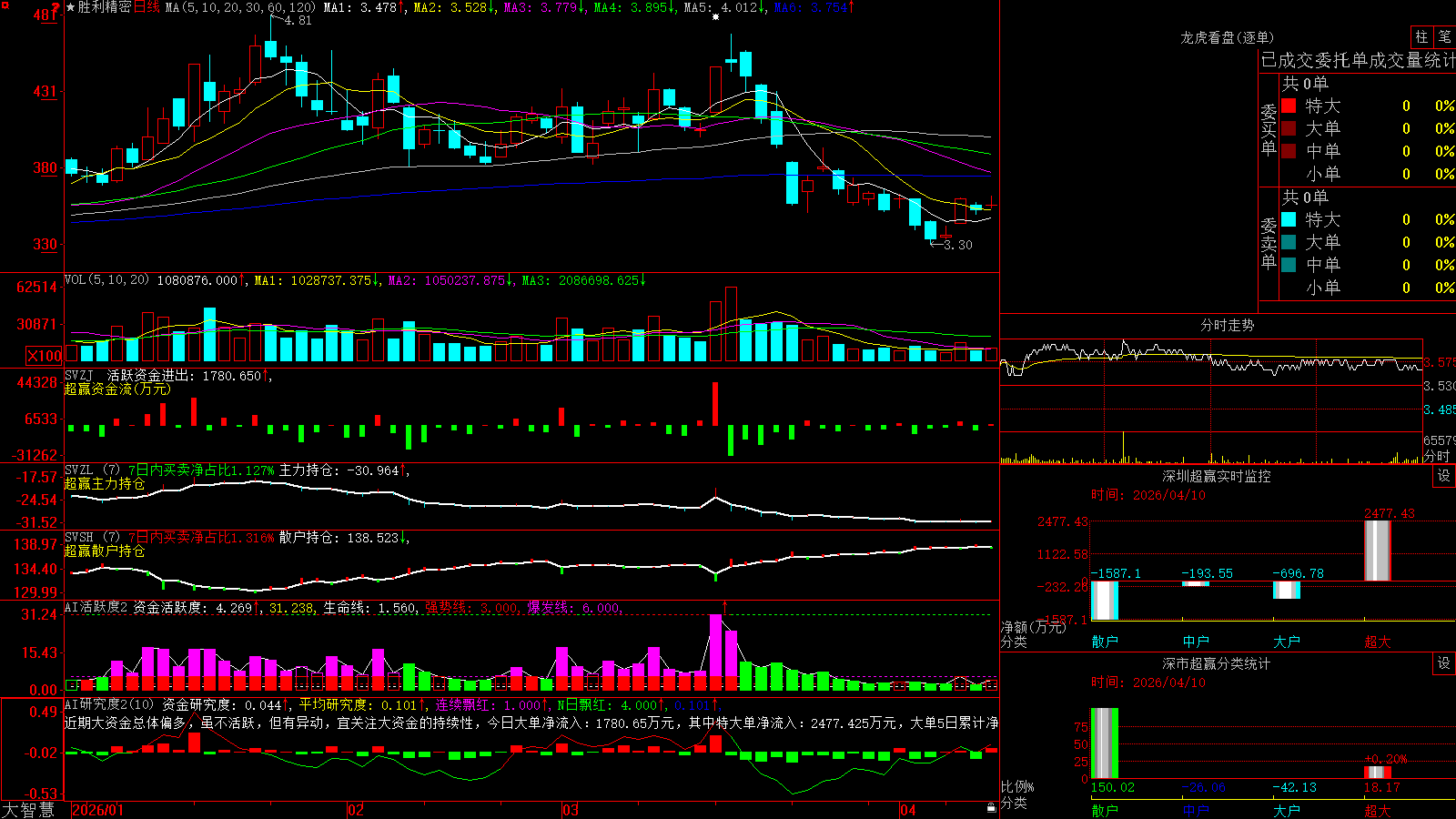Click the 已成交委托单成交量统计 header
The height and width of the screenshot is (819, 1456).
coord(1358,60)
